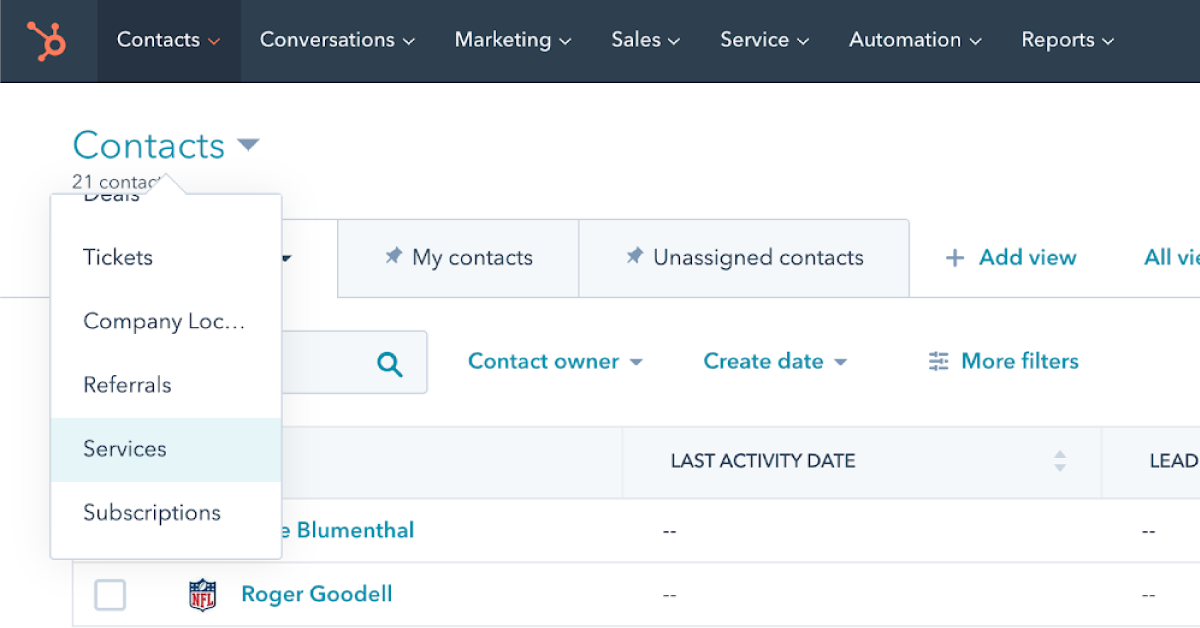Click the plus icon beside Add view

pos(955,258)
